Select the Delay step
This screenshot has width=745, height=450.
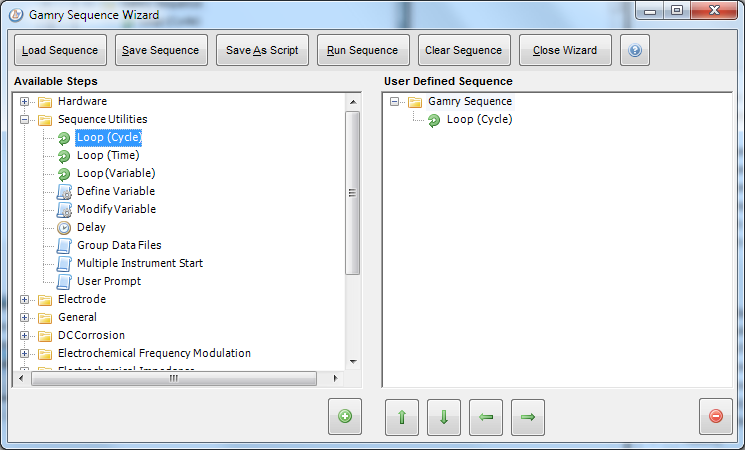coord(91,227)
